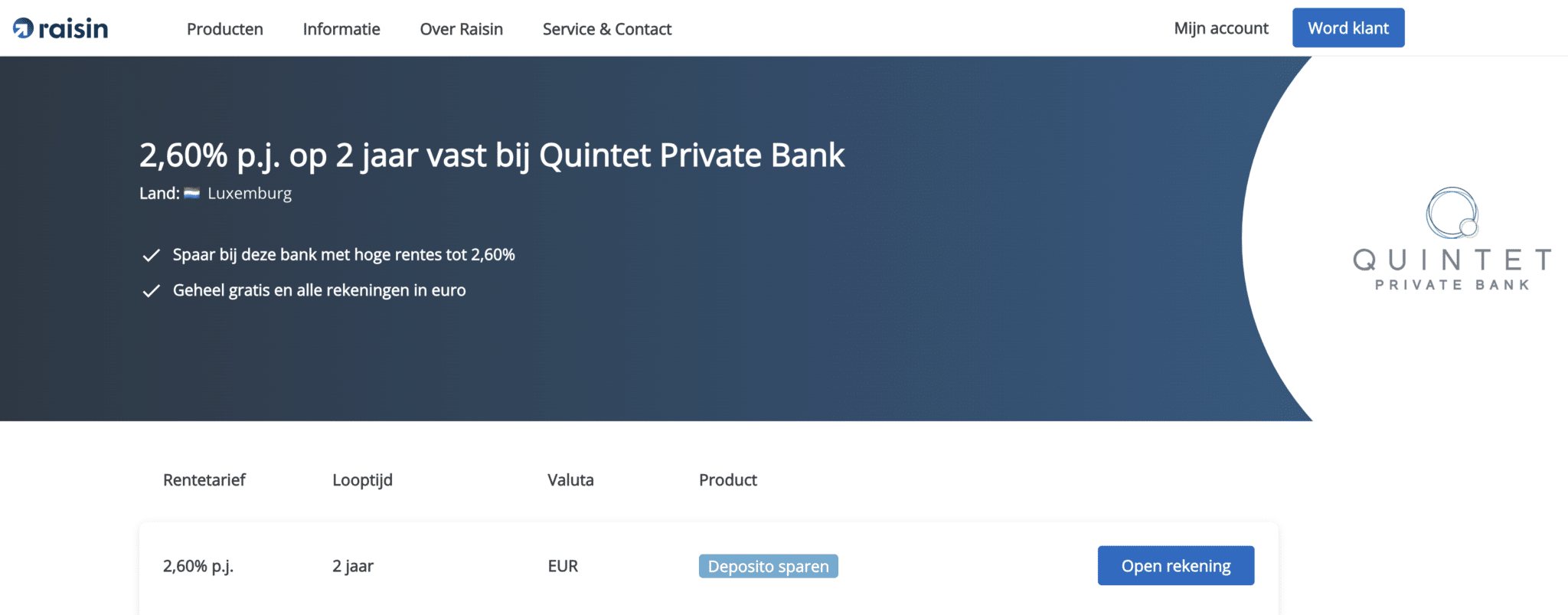This screenshot has width=1568, height=615.
Task: Select the Deposito sparen product tag
Action: [768, 566]
